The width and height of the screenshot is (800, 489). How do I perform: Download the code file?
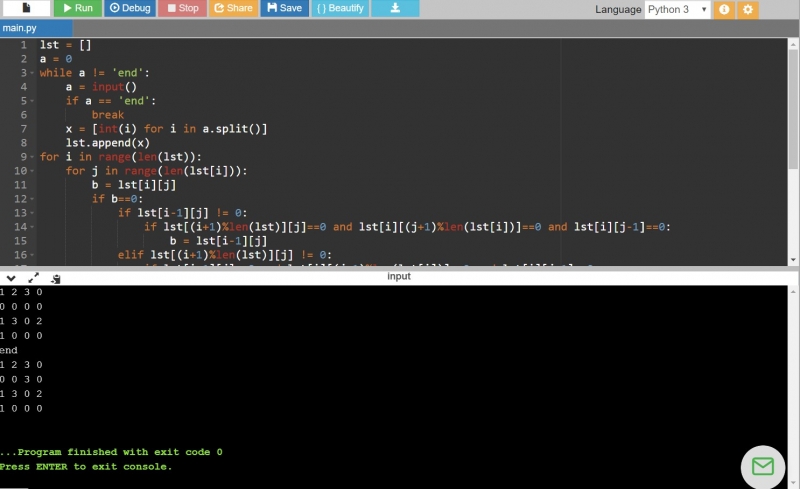395,8
